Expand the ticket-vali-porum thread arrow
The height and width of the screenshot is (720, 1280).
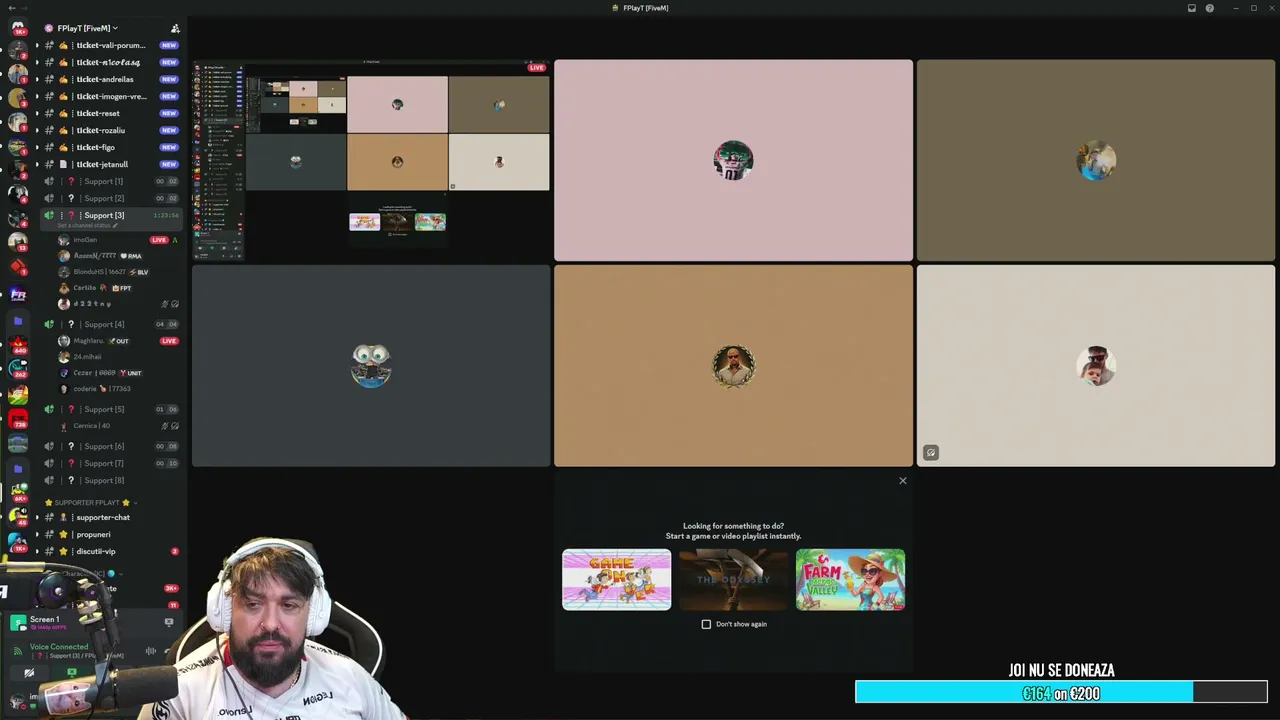(x=37, y=45)
